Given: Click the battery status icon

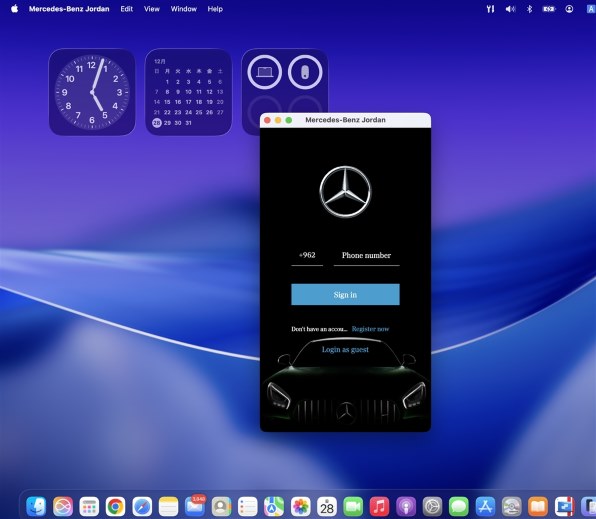Looking at the screenshot, I should [549, 9].
